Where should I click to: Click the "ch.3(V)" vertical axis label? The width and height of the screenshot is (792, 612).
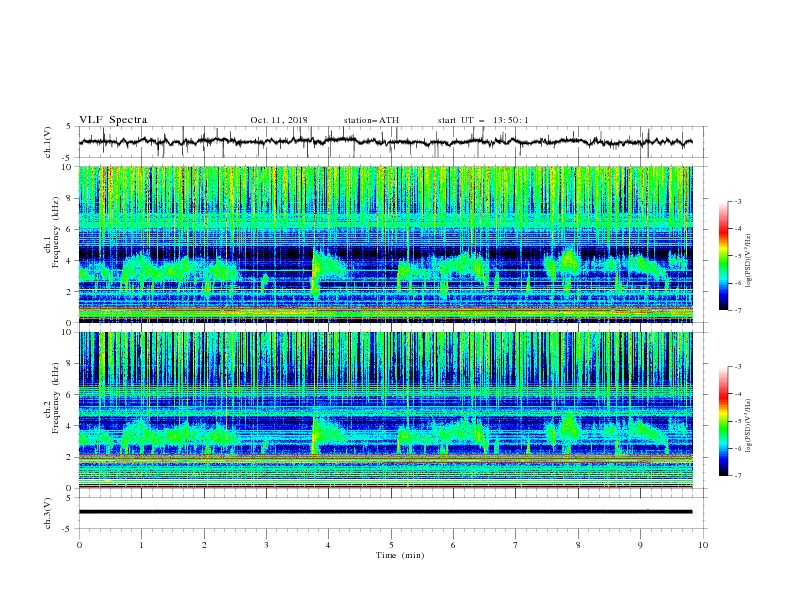point(48,513)
